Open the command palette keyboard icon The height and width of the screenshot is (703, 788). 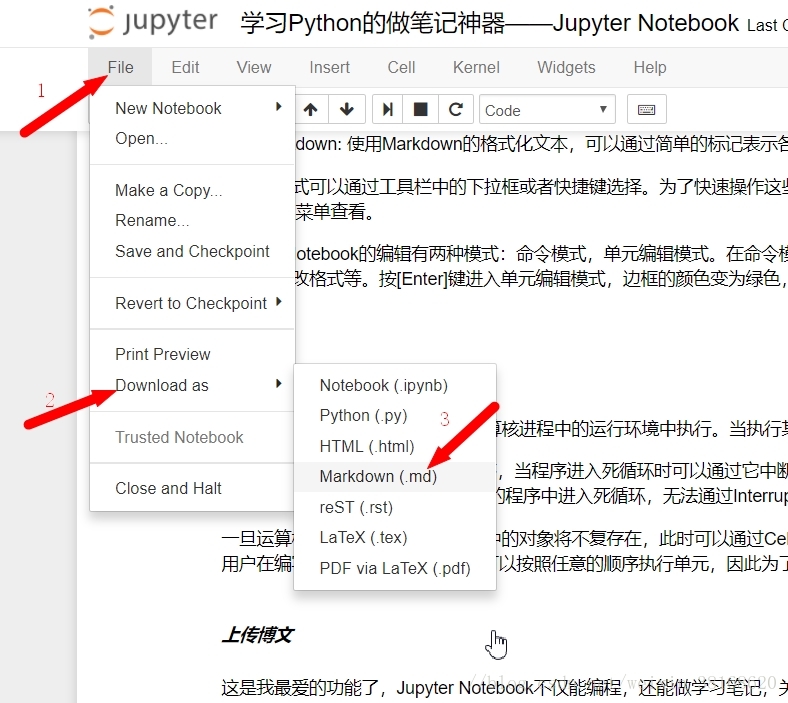click(647, 109)
